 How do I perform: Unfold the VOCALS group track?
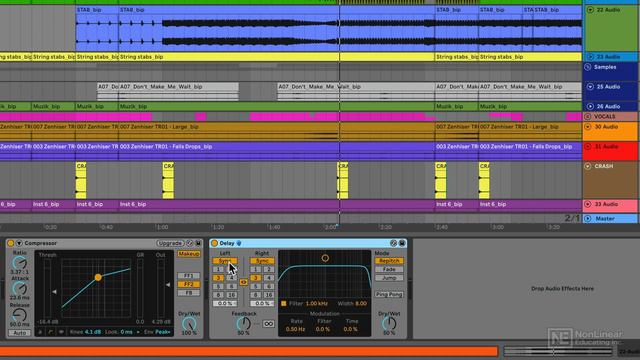coord(588,116)
